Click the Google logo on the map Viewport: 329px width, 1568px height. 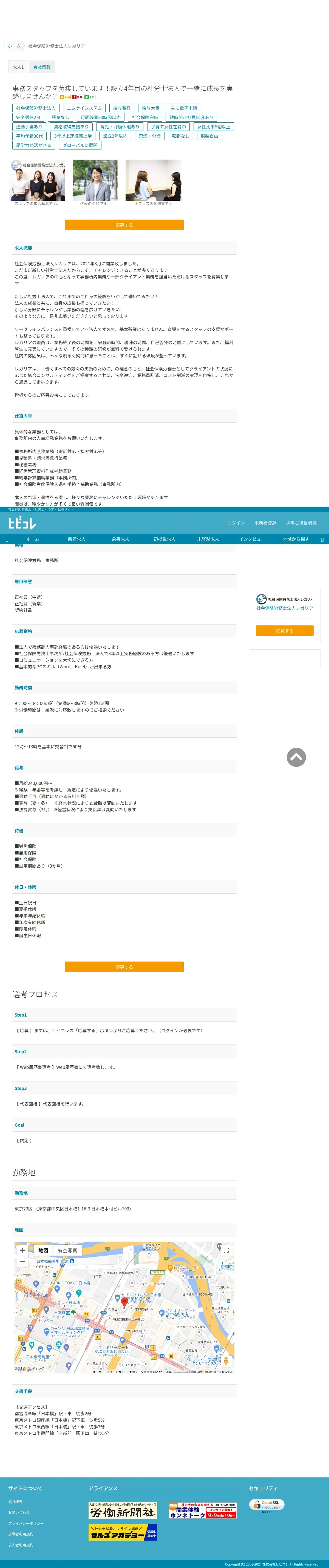pos(24,1369)
